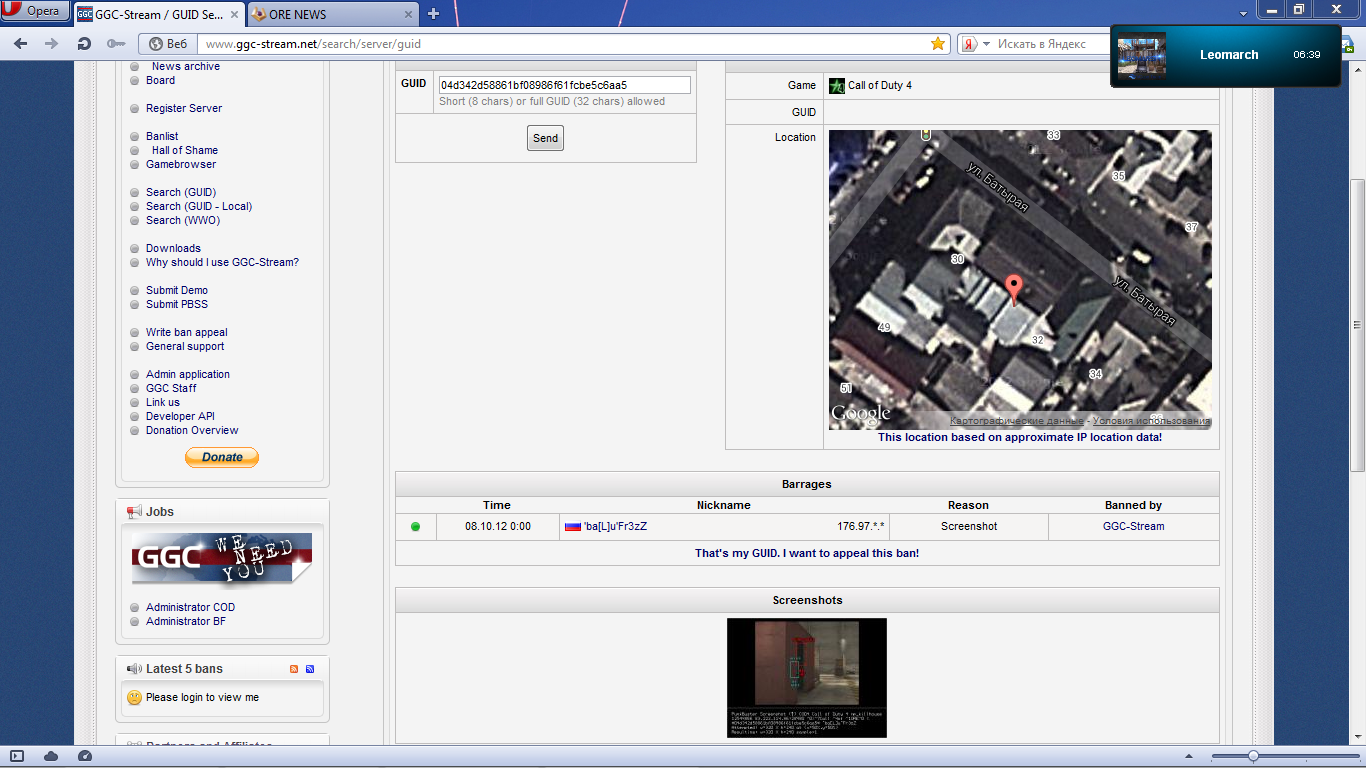
Task: Open the Условия использования map link
Action: click(x=1151, y=421)
